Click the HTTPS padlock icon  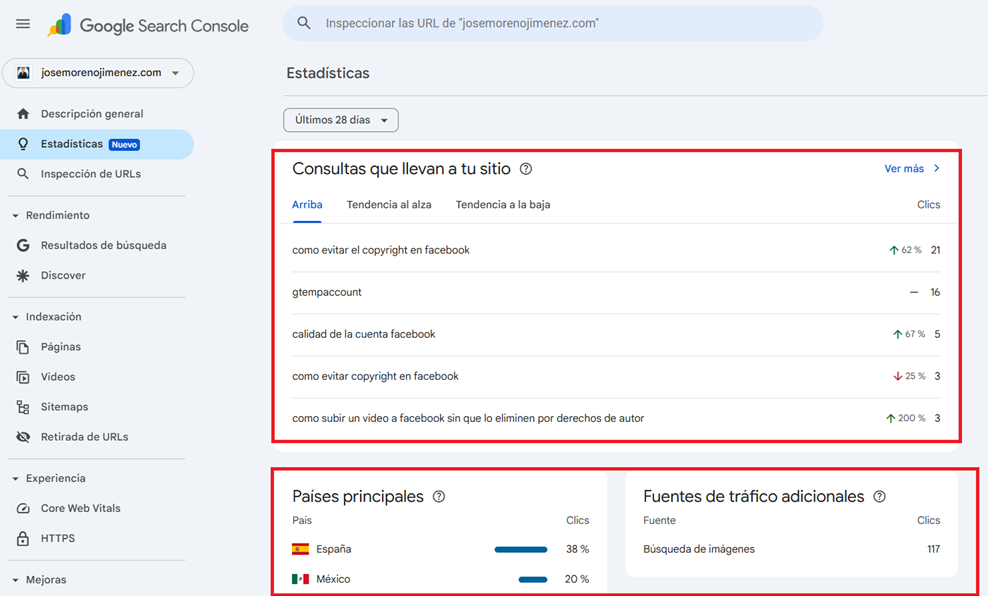pyautogui.click(x=23, y=538)
